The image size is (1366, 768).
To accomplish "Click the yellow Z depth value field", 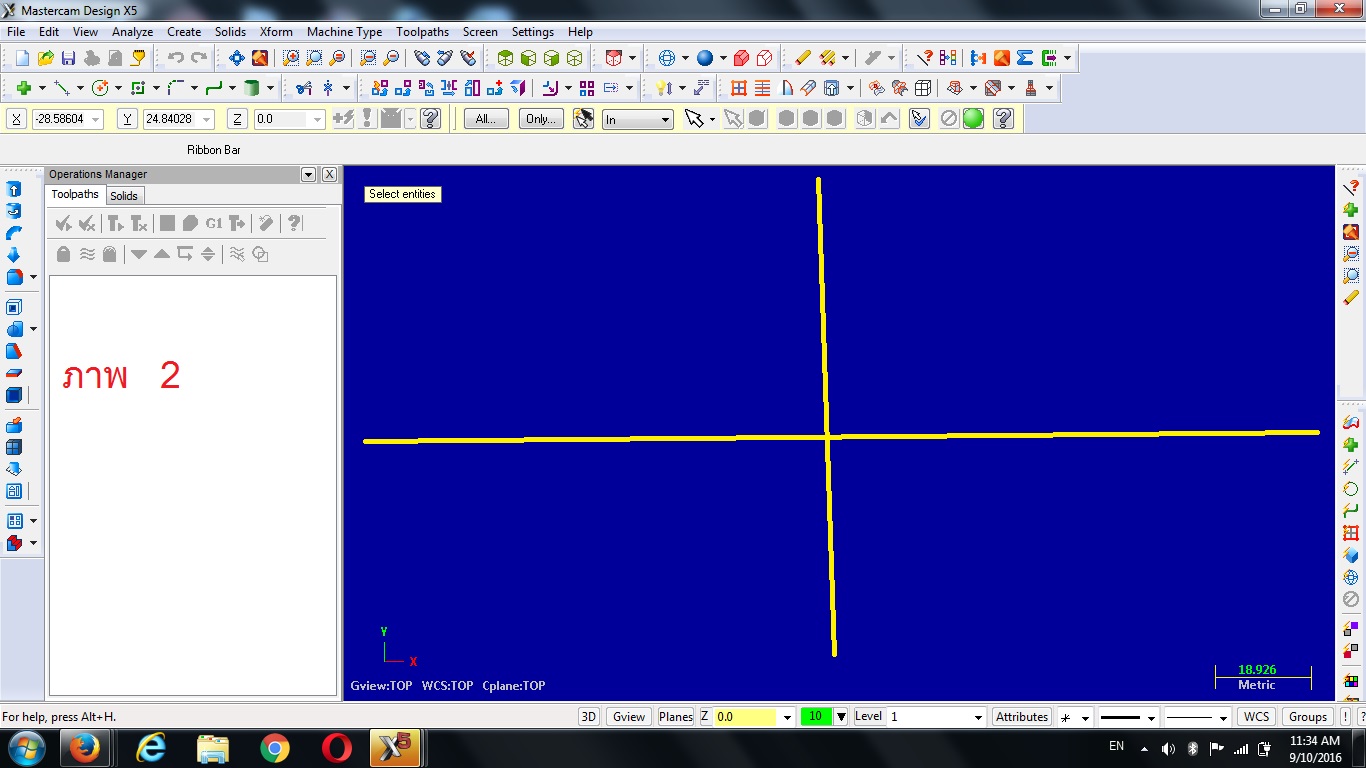I will coord(745,717).
